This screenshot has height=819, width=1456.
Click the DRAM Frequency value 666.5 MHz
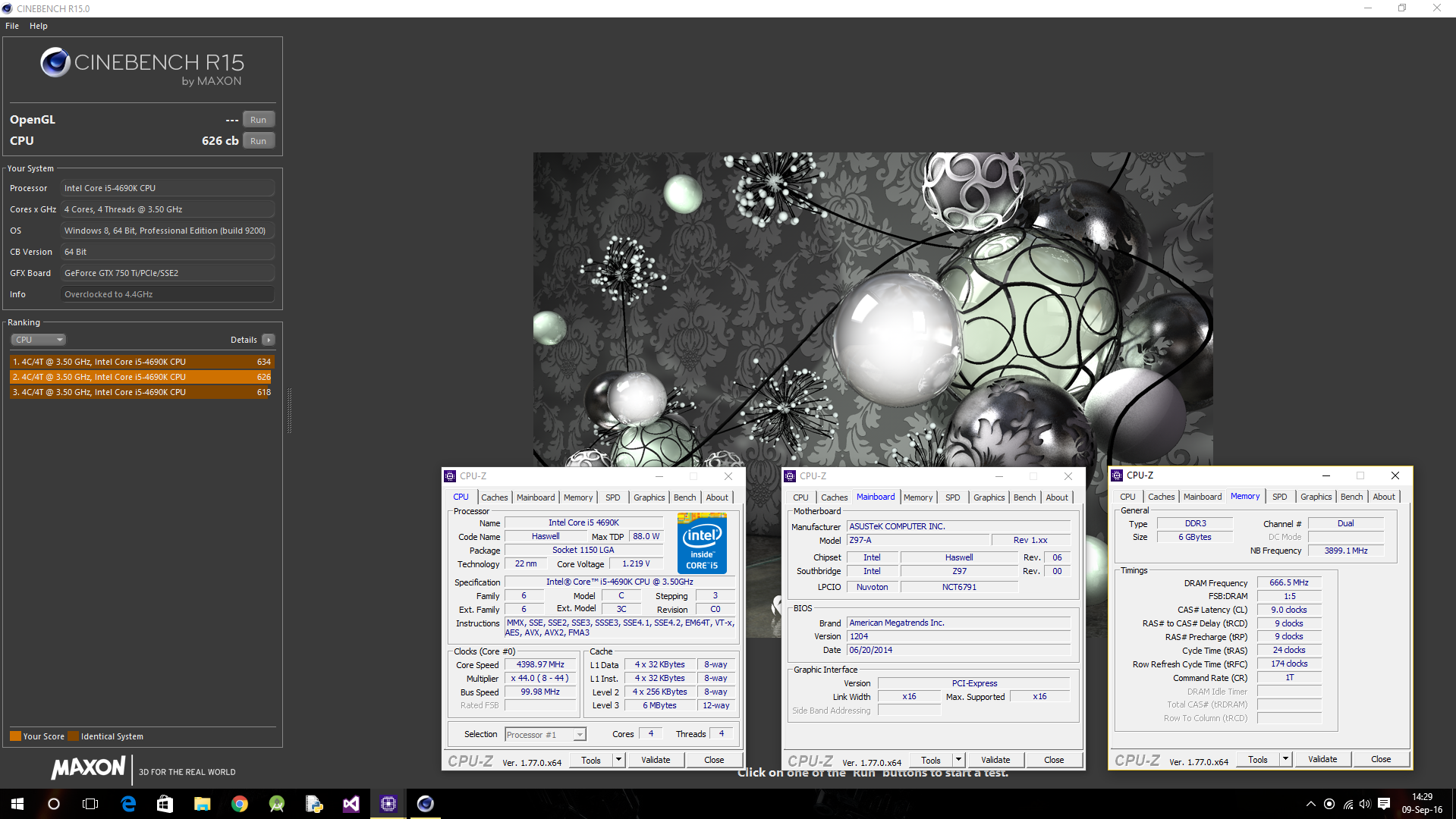[x=1289, y=582]
